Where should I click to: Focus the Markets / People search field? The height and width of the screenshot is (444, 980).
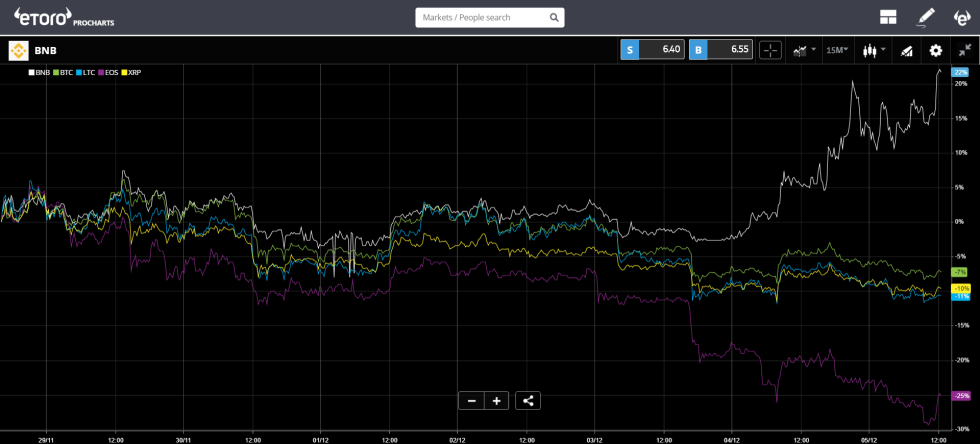pyautogui.click(x=482, y=18)
